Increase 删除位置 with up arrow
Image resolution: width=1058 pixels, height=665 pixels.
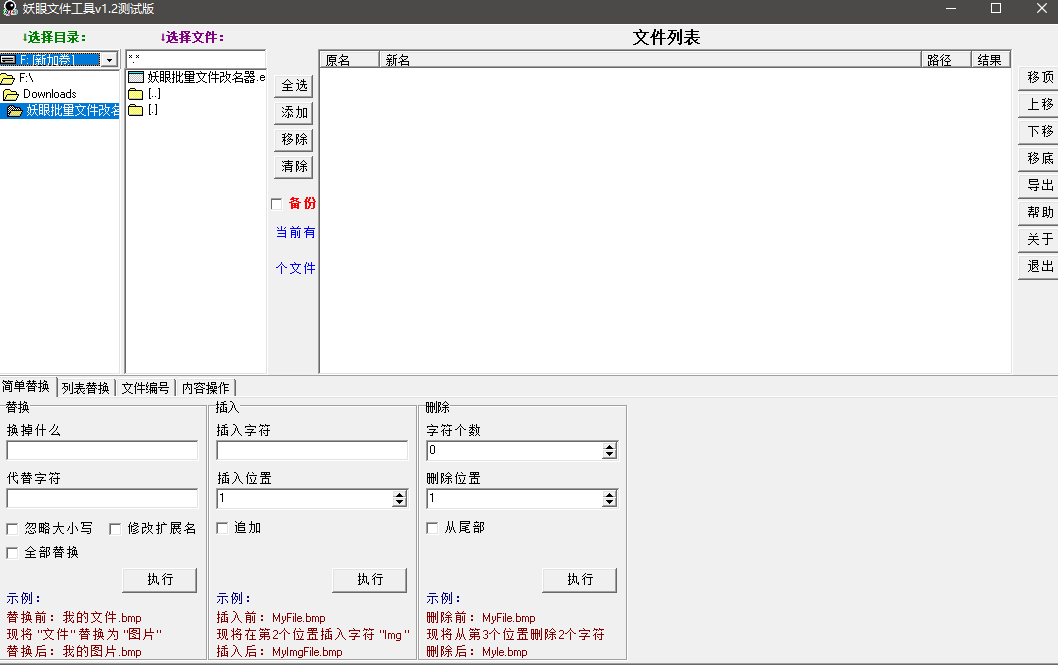(x=609, y=495)
